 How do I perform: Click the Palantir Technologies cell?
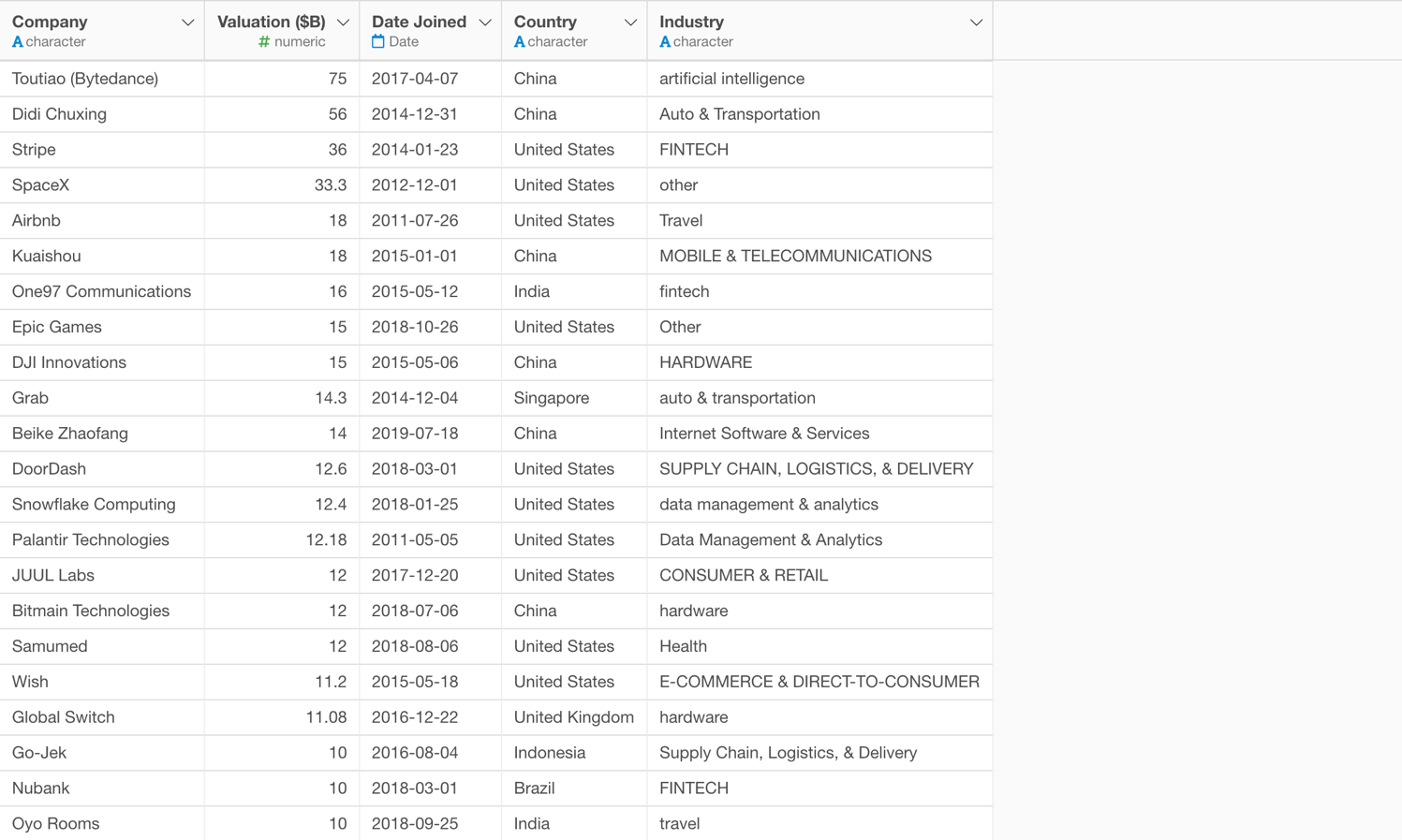coord(102,540)
